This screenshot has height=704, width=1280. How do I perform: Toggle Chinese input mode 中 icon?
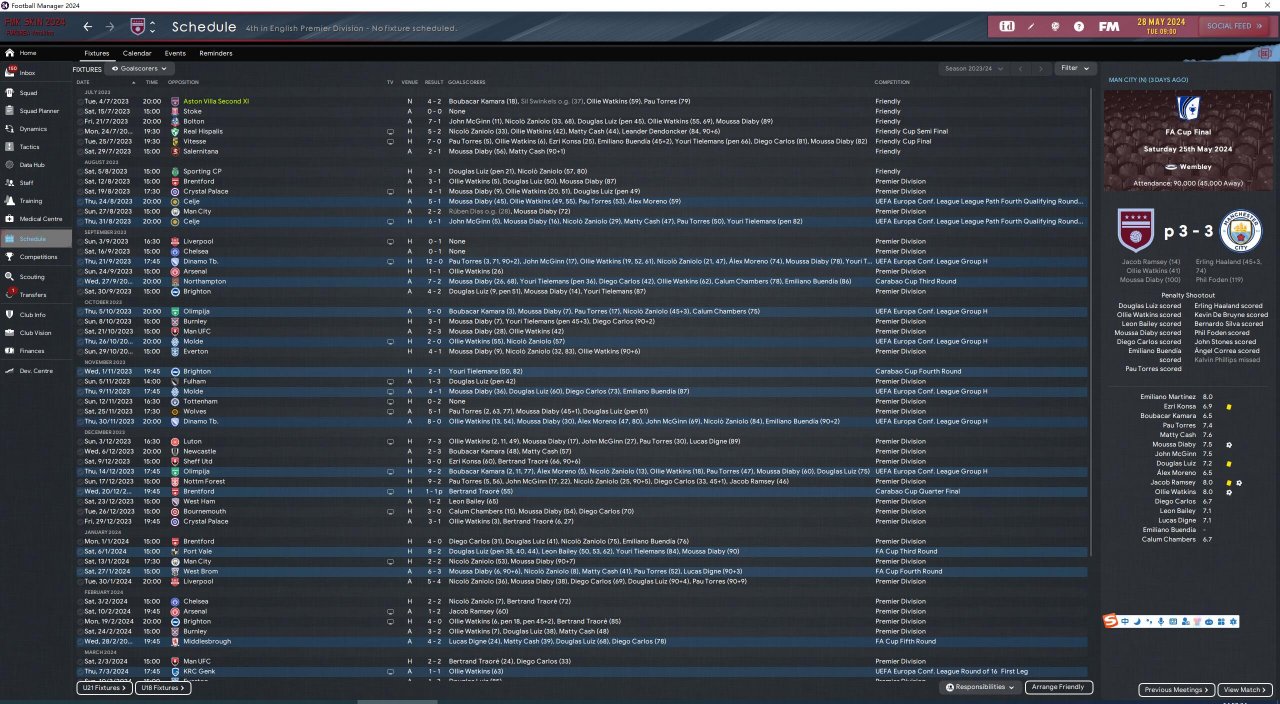[1125, 622]
